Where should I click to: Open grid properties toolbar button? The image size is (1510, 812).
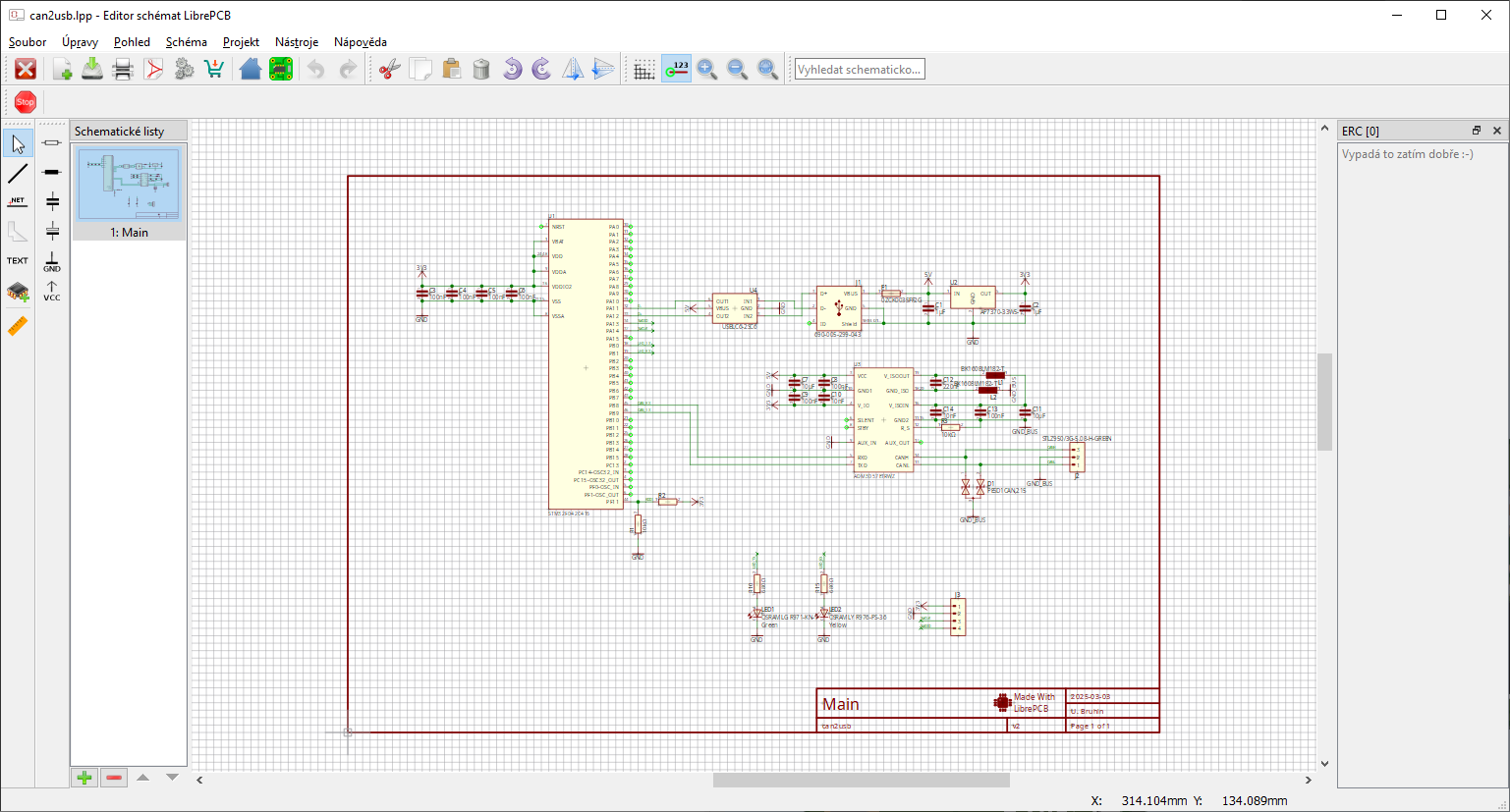(x=643, y=69)
